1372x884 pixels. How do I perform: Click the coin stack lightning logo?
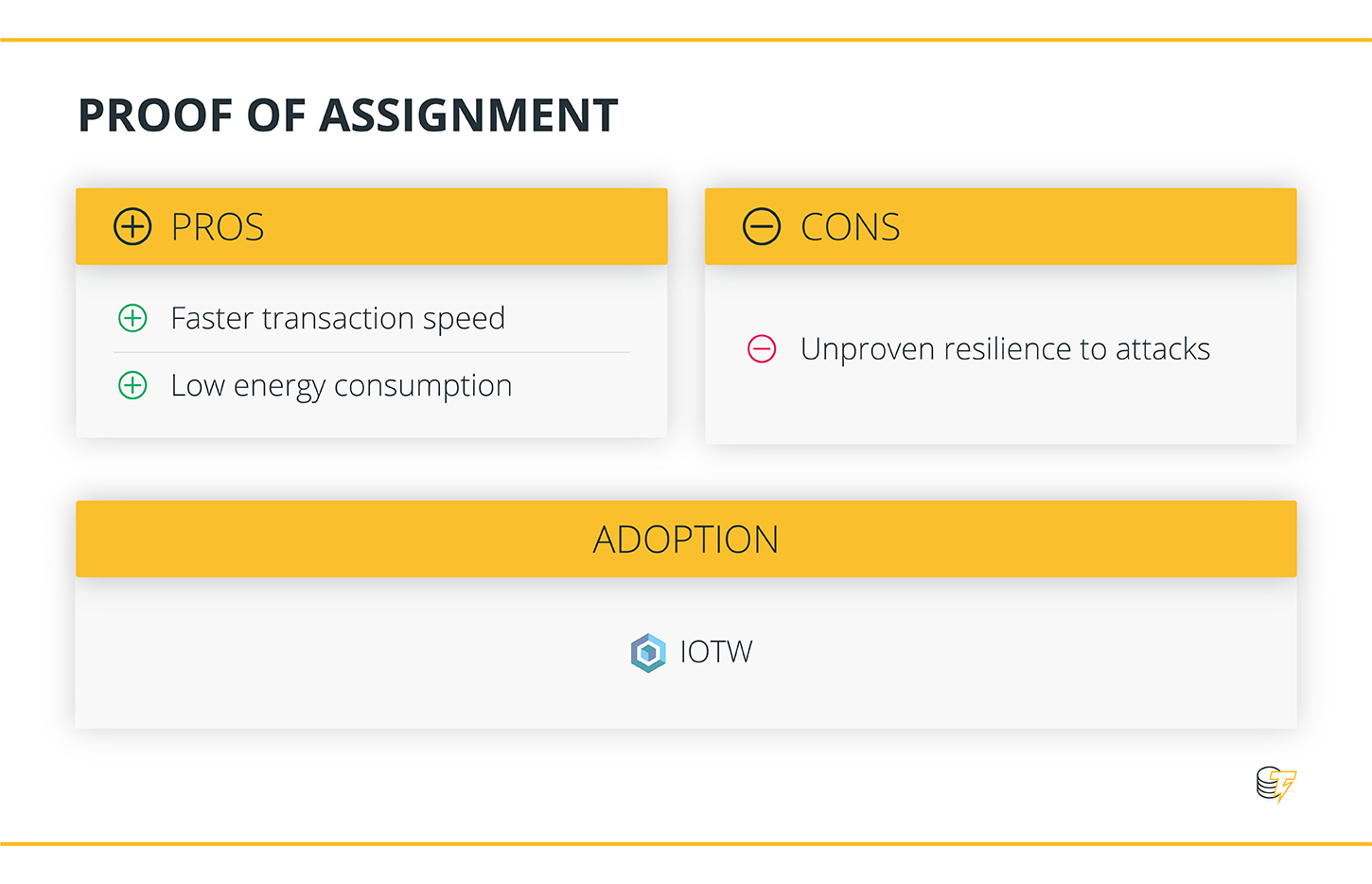pyautogui.click(x=1276, y=784)
